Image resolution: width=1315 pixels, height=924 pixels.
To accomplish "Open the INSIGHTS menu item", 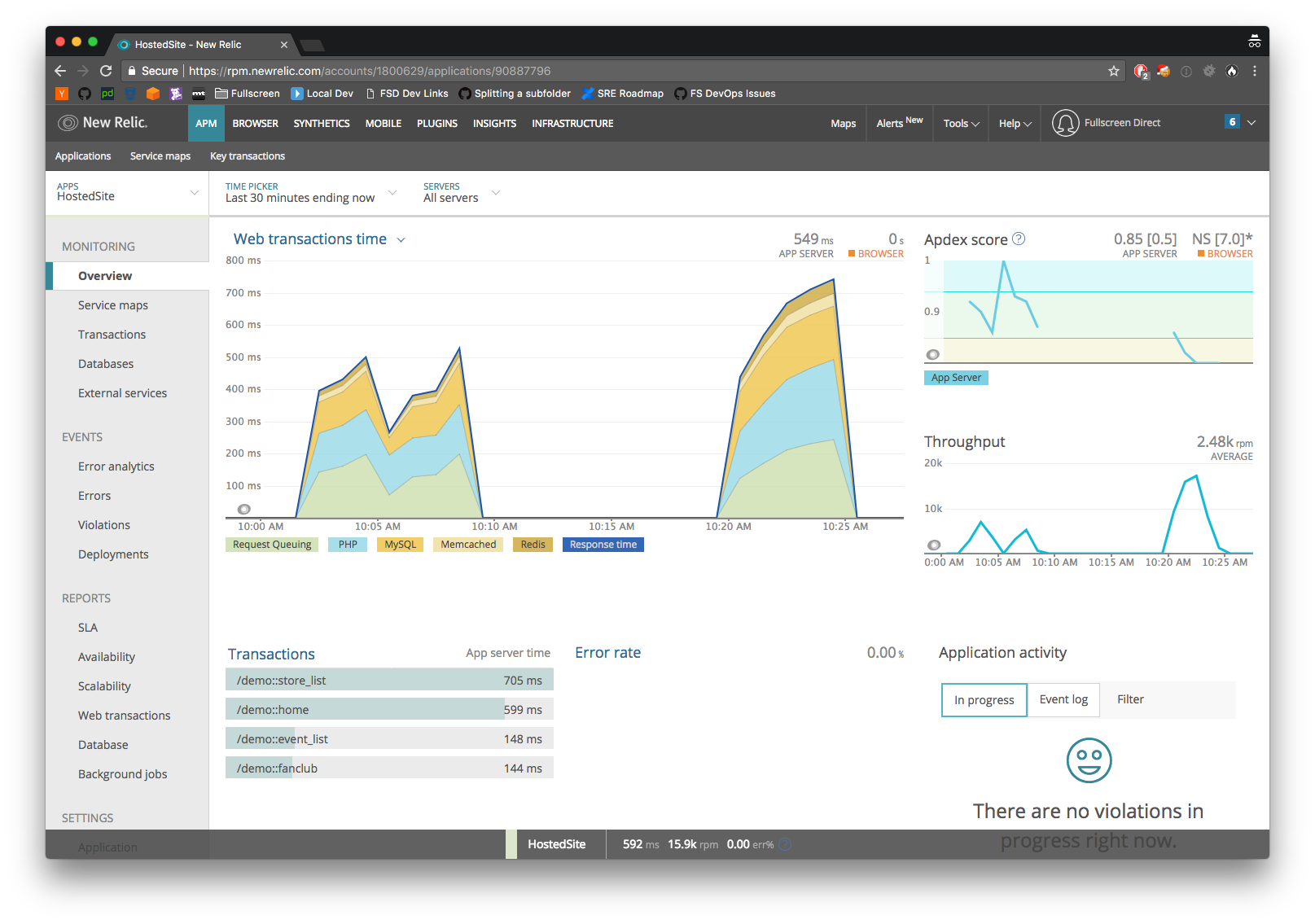I will [494, 123].
